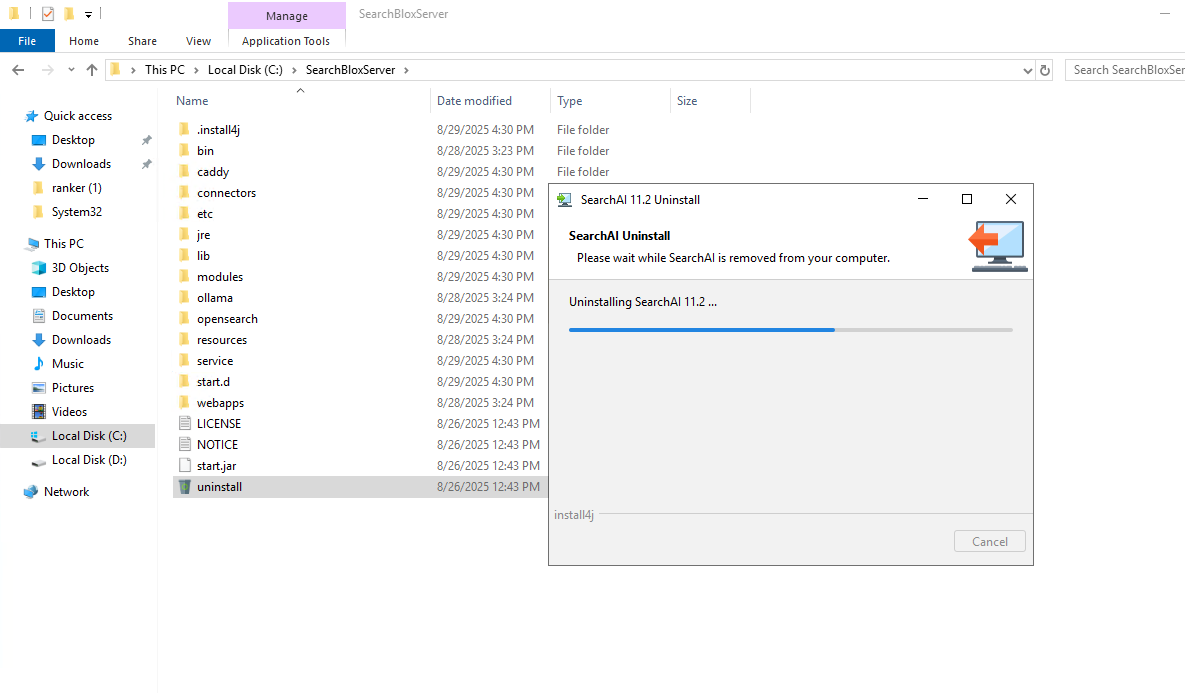The width and height of the screenshot is (1185, 693).
Task: Select the service folder row
Action: pos(360,360)
